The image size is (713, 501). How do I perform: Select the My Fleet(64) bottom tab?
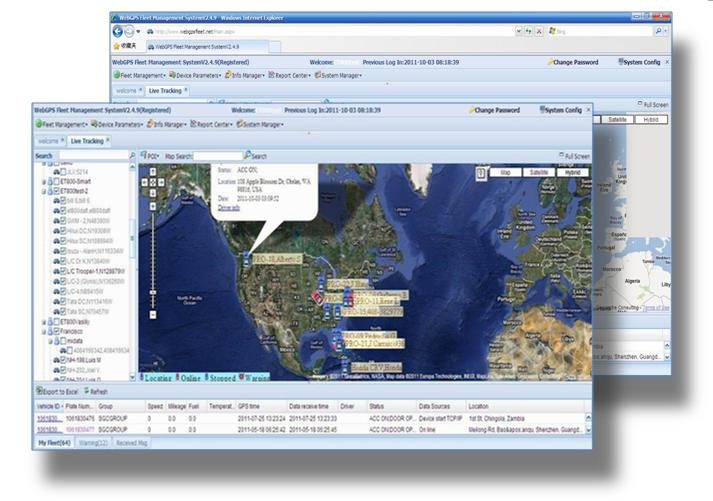coord(55,443)
